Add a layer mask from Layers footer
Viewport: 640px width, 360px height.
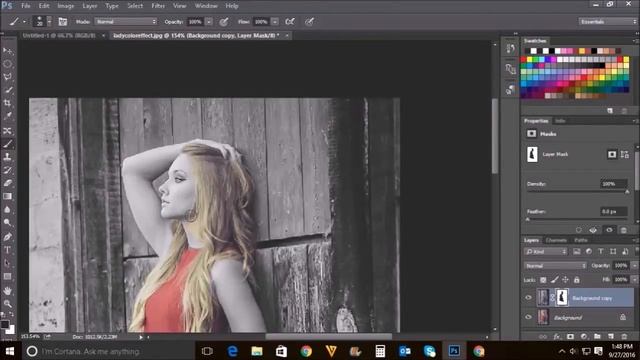[570, 336]
